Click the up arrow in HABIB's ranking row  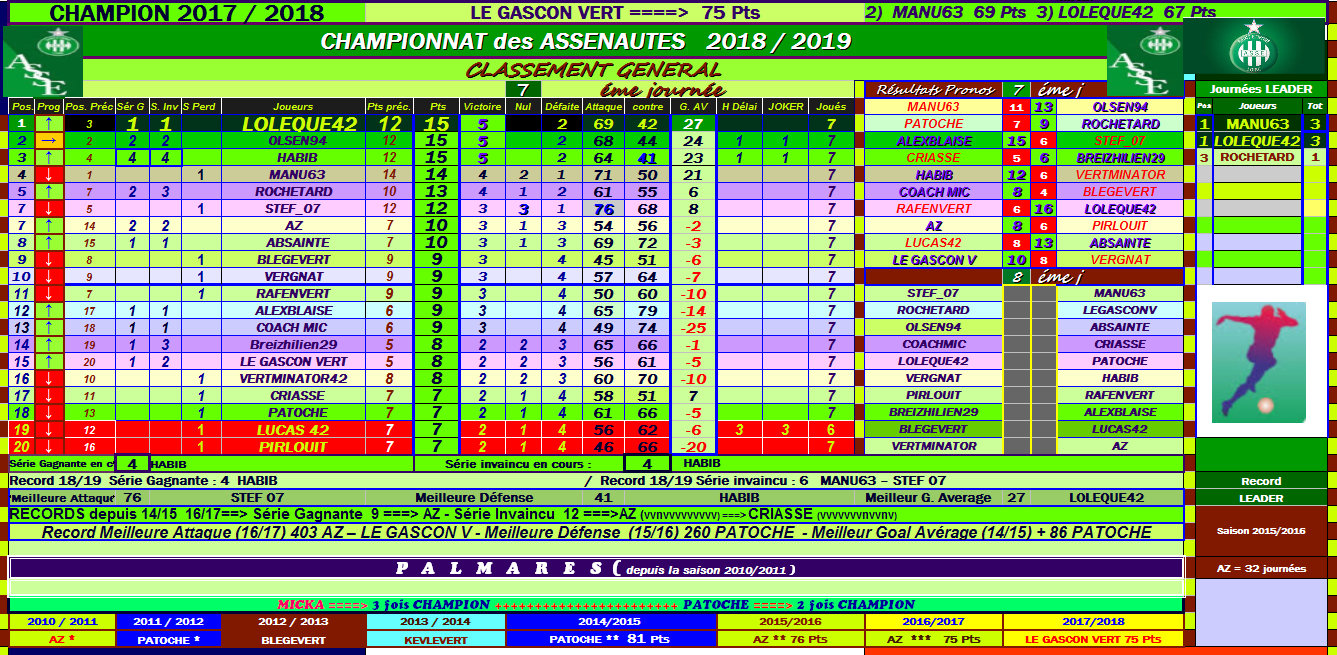50,158
